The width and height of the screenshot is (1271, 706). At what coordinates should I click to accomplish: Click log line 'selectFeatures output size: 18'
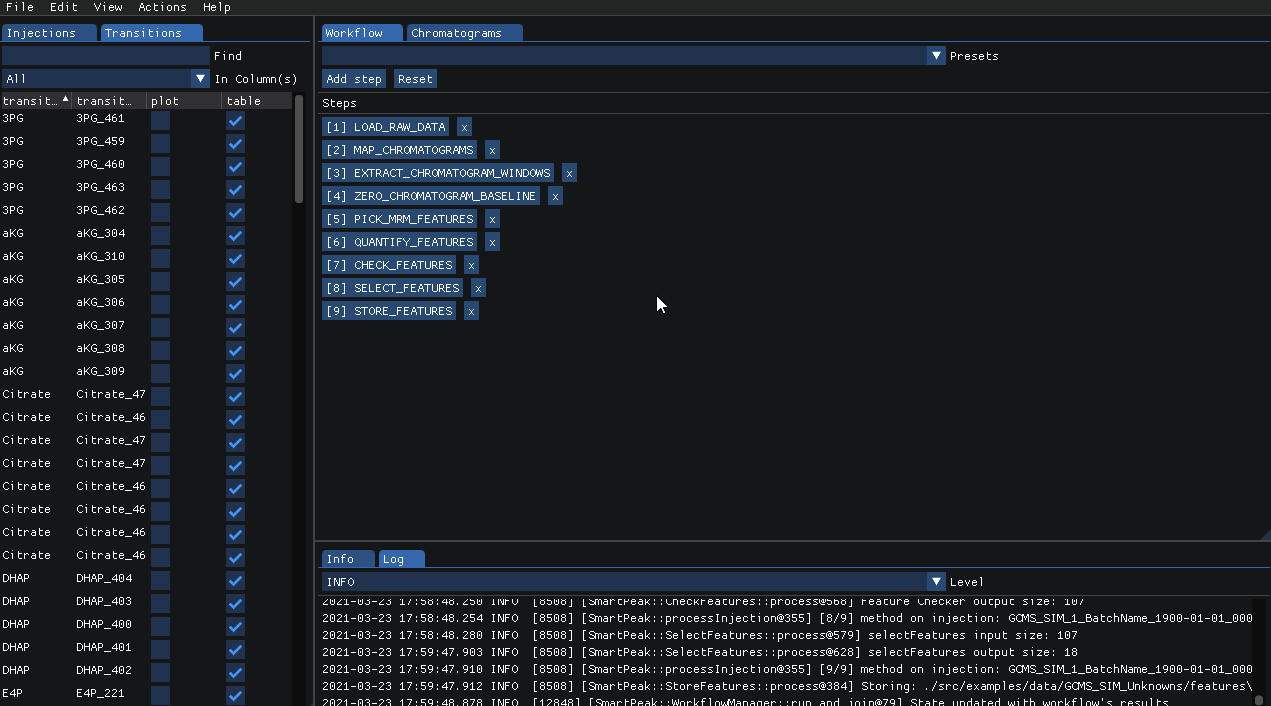coord(700,652)
